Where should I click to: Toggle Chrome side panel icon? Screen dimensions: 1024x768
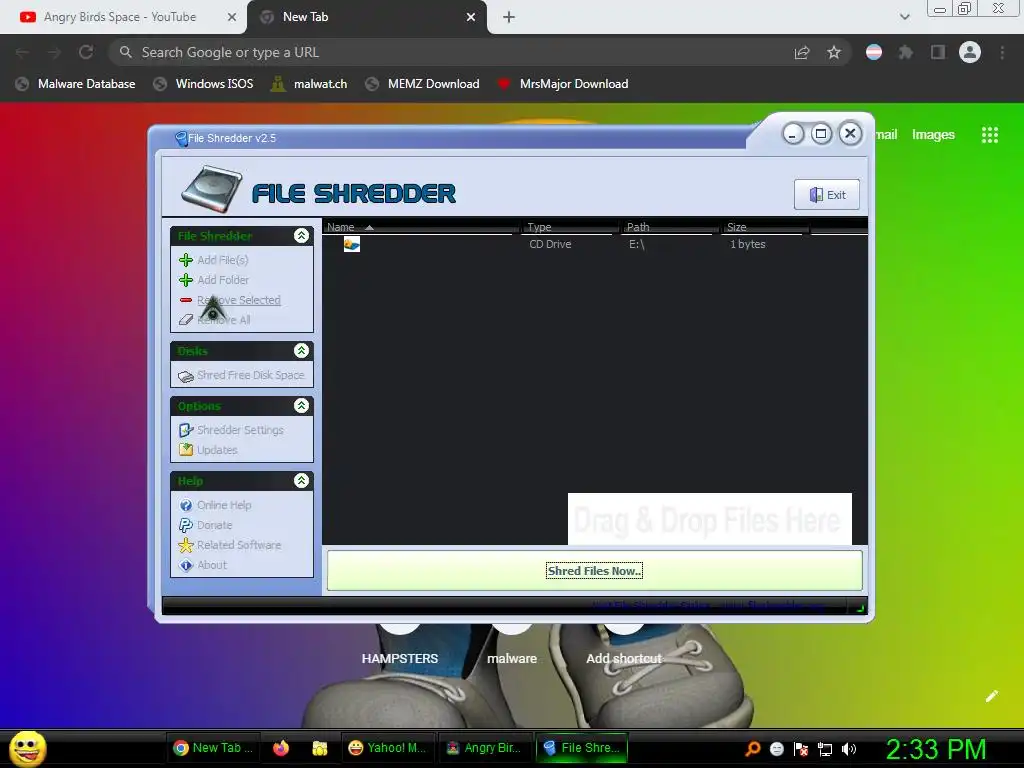click(x=938, y=52)
